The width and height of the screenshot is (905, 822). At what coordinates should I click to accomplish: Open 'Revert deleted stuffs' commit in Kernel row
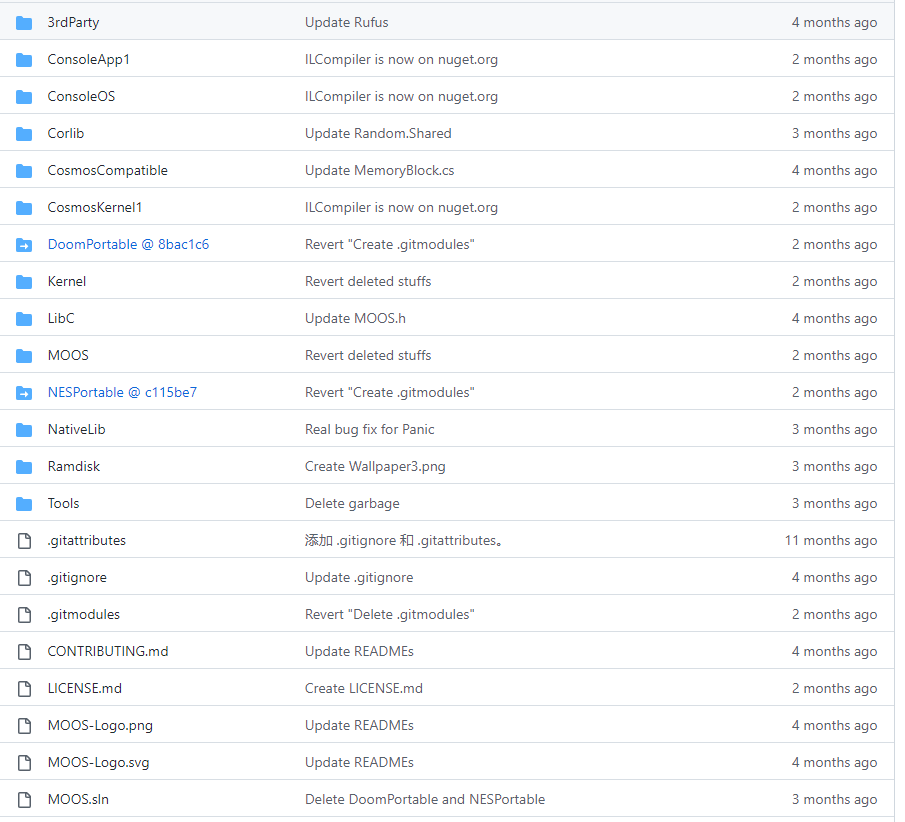368,281
